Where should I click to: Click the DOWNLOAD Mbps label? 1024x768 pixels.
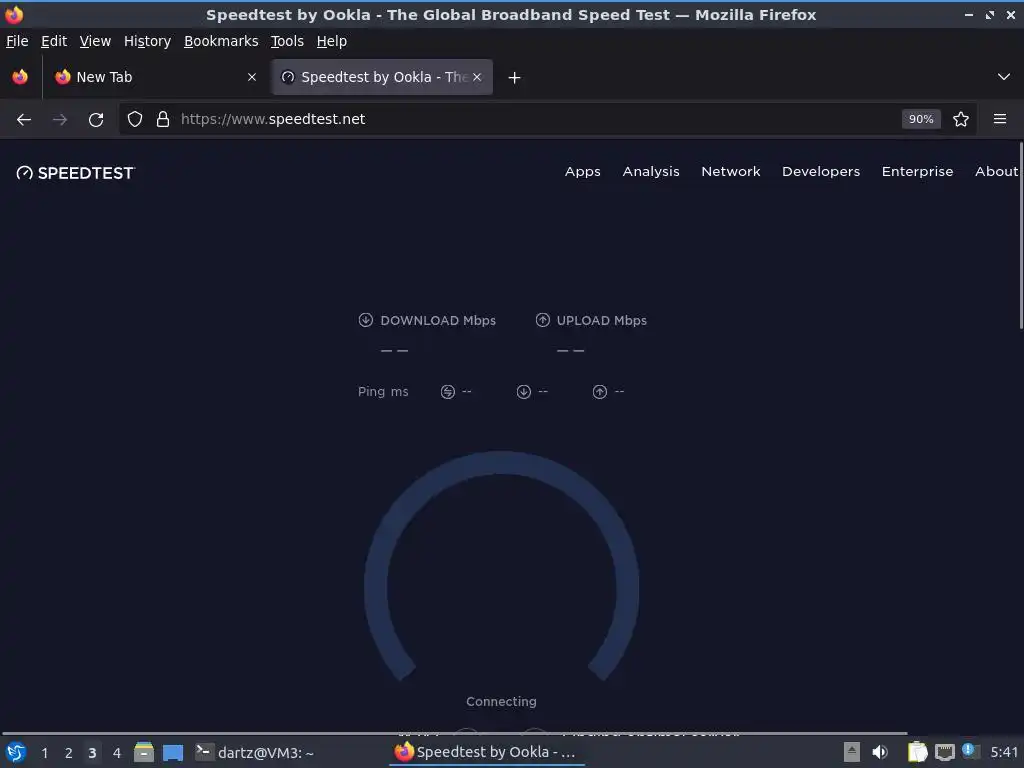pyautogui.click(x=438, y=321)
